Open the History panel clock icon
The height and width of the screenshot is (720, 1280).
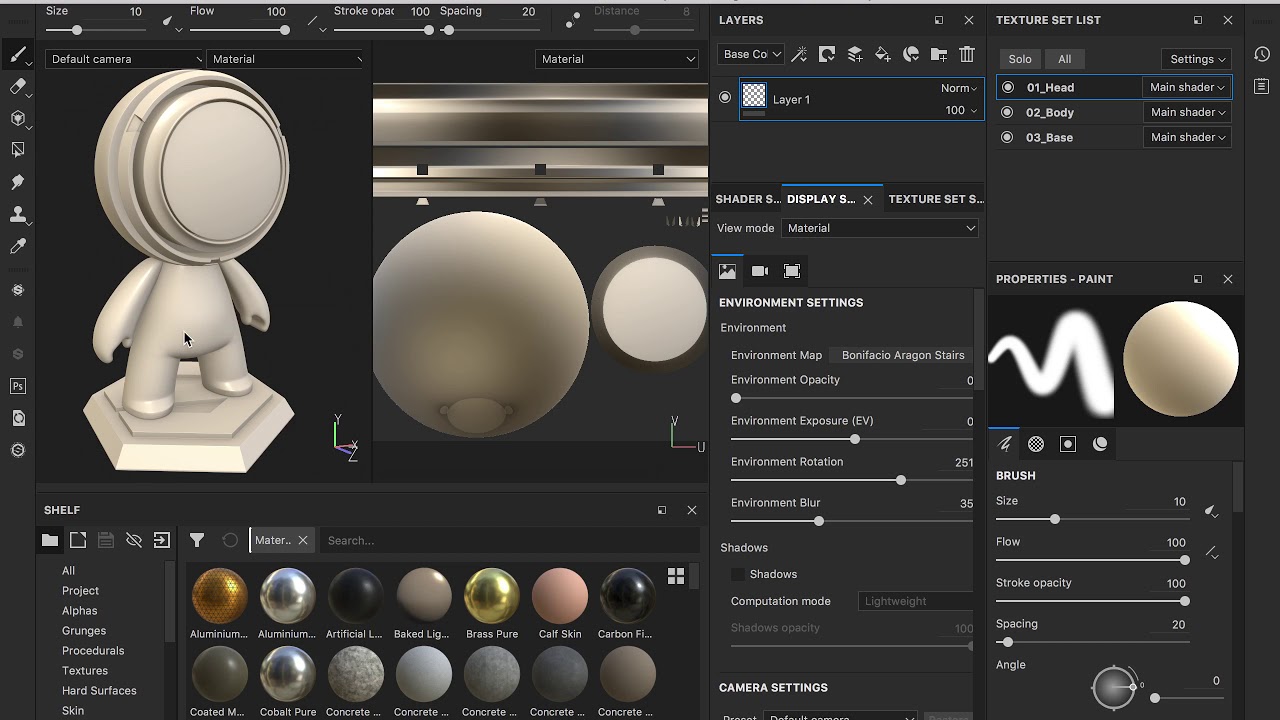tap(1263, 55)
